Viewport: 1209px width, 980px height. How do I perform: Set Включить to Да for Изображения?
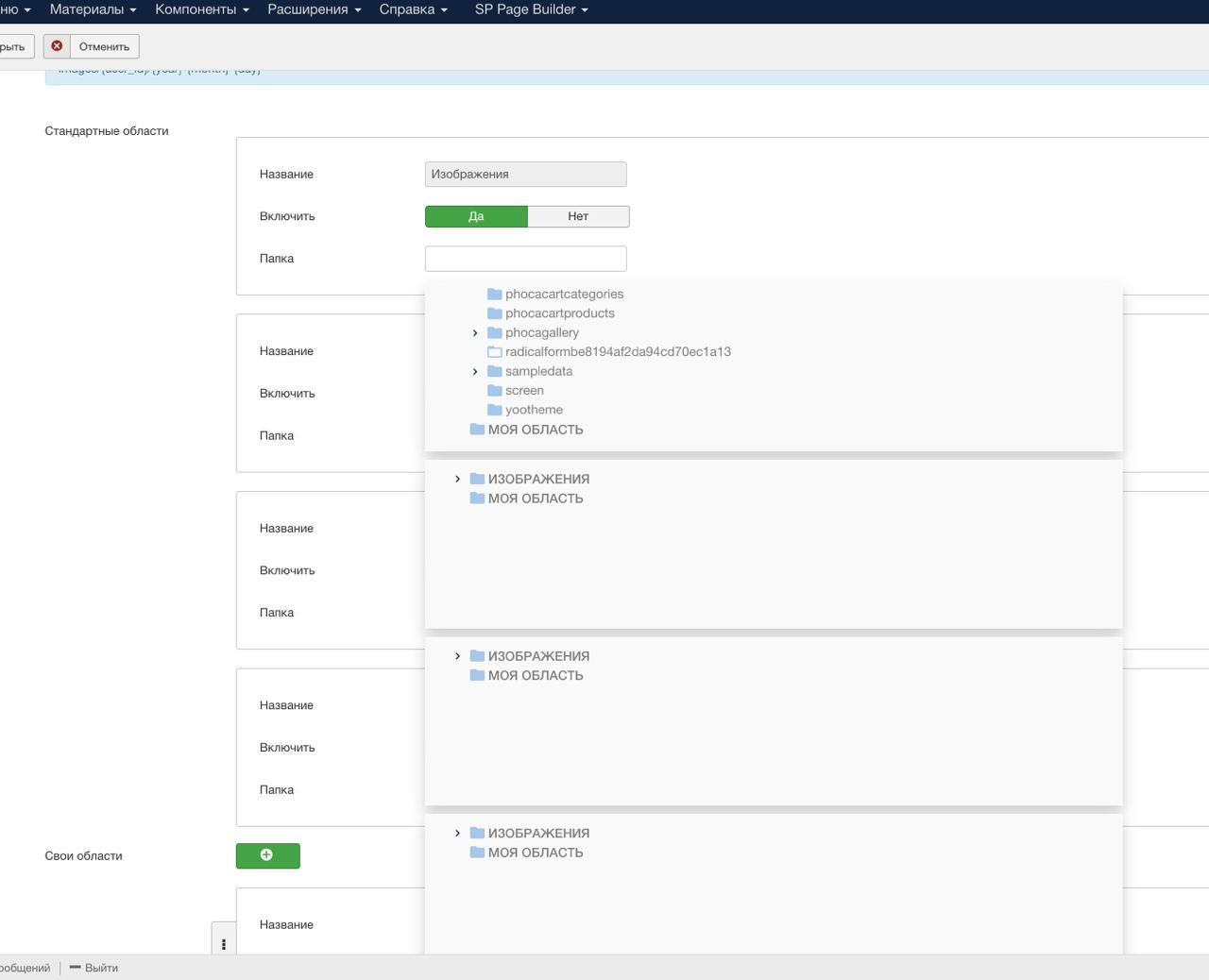tap(476, 216)
